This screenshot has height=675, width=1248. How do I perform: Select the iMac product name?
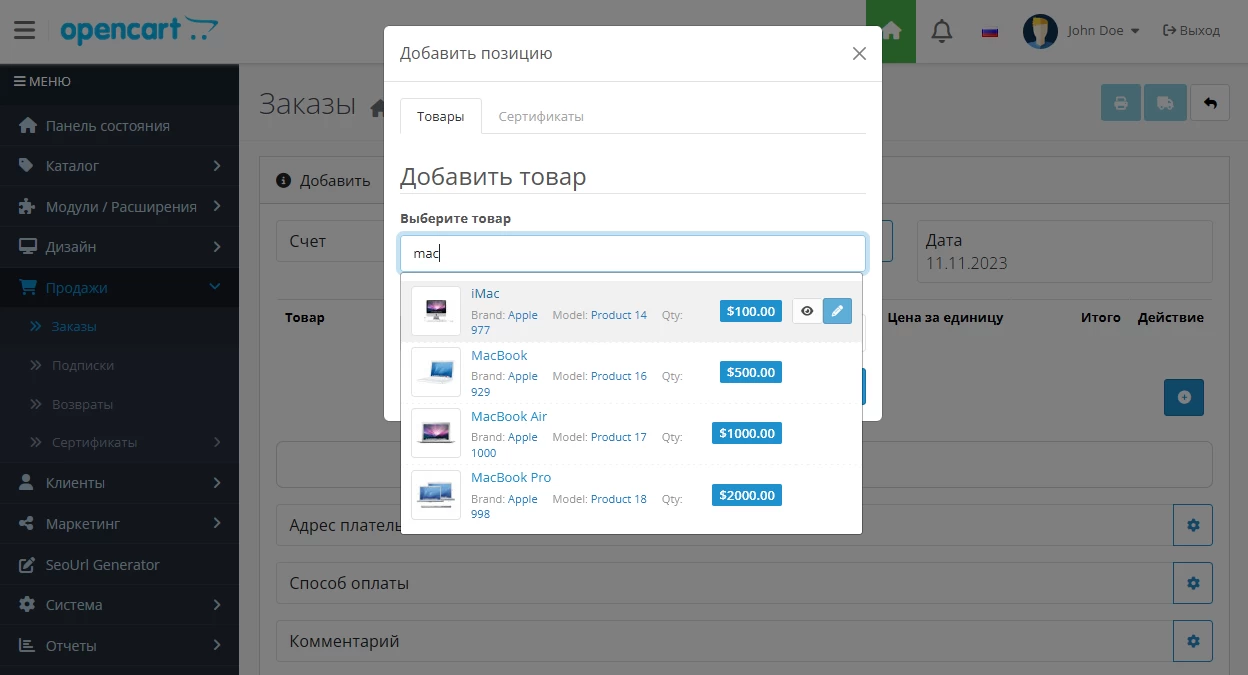[485, 294]
